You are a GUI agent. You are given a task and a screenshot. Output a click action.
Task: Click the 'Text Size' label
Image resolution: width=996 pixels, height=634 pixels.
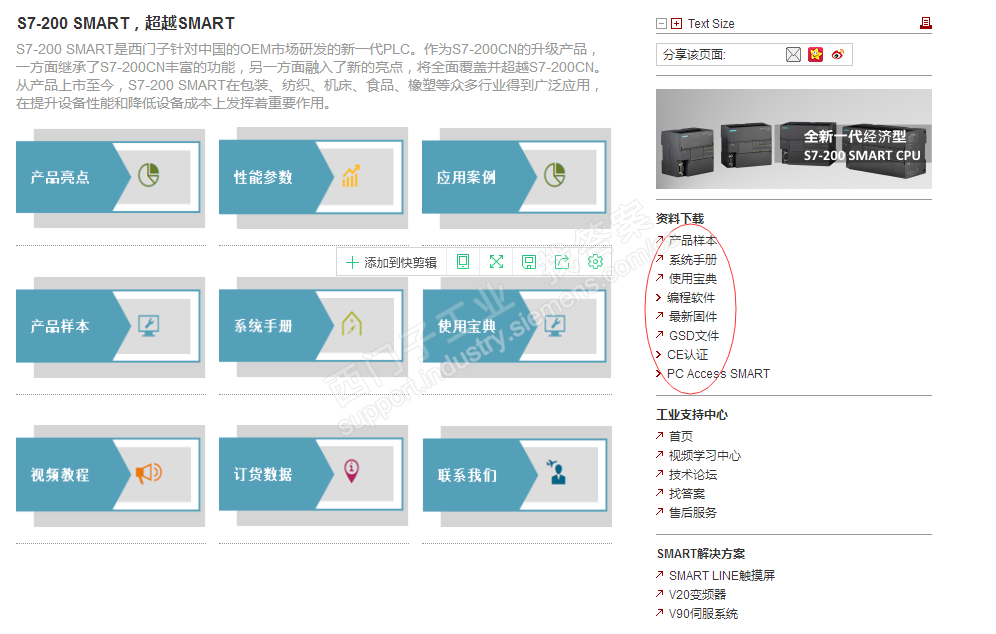point(711,24)
